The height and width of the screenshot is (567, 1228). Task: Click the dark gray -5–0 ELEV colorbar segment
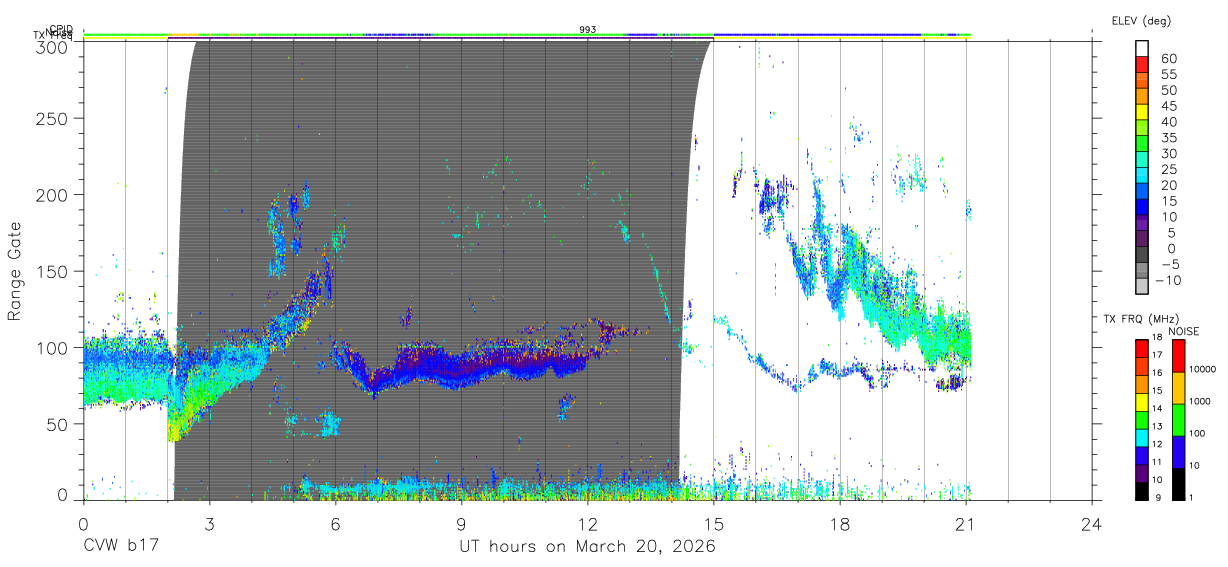1142,254
